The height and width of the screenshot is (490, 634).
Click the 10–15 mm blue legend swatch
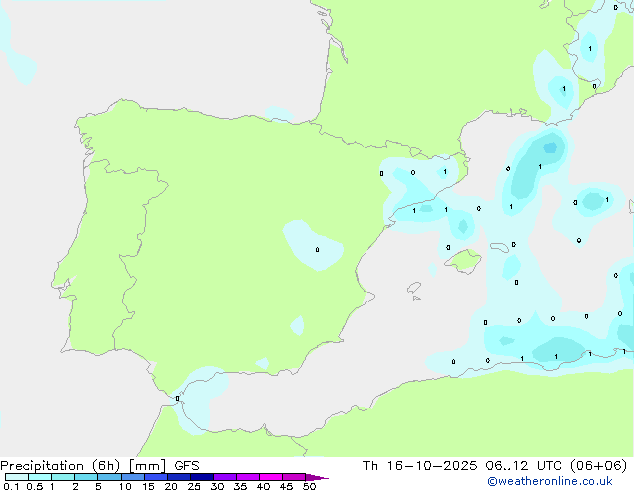point(133,477)
